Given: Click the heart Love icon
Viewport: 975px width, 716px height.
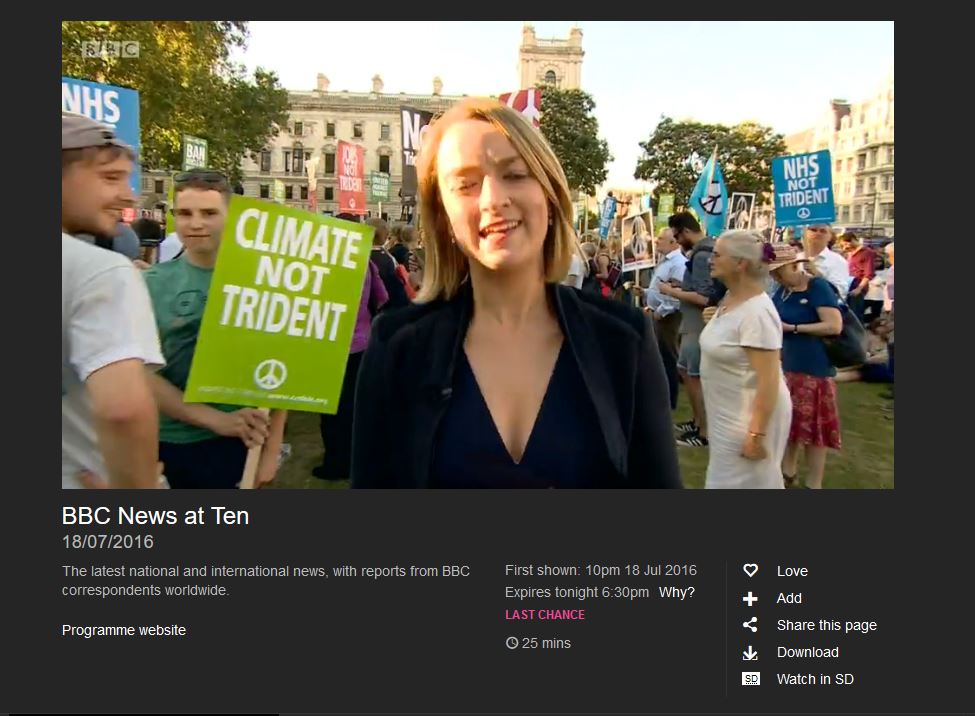Looking at the screenshot, I should pyautogui.click(x=751, y=570).
